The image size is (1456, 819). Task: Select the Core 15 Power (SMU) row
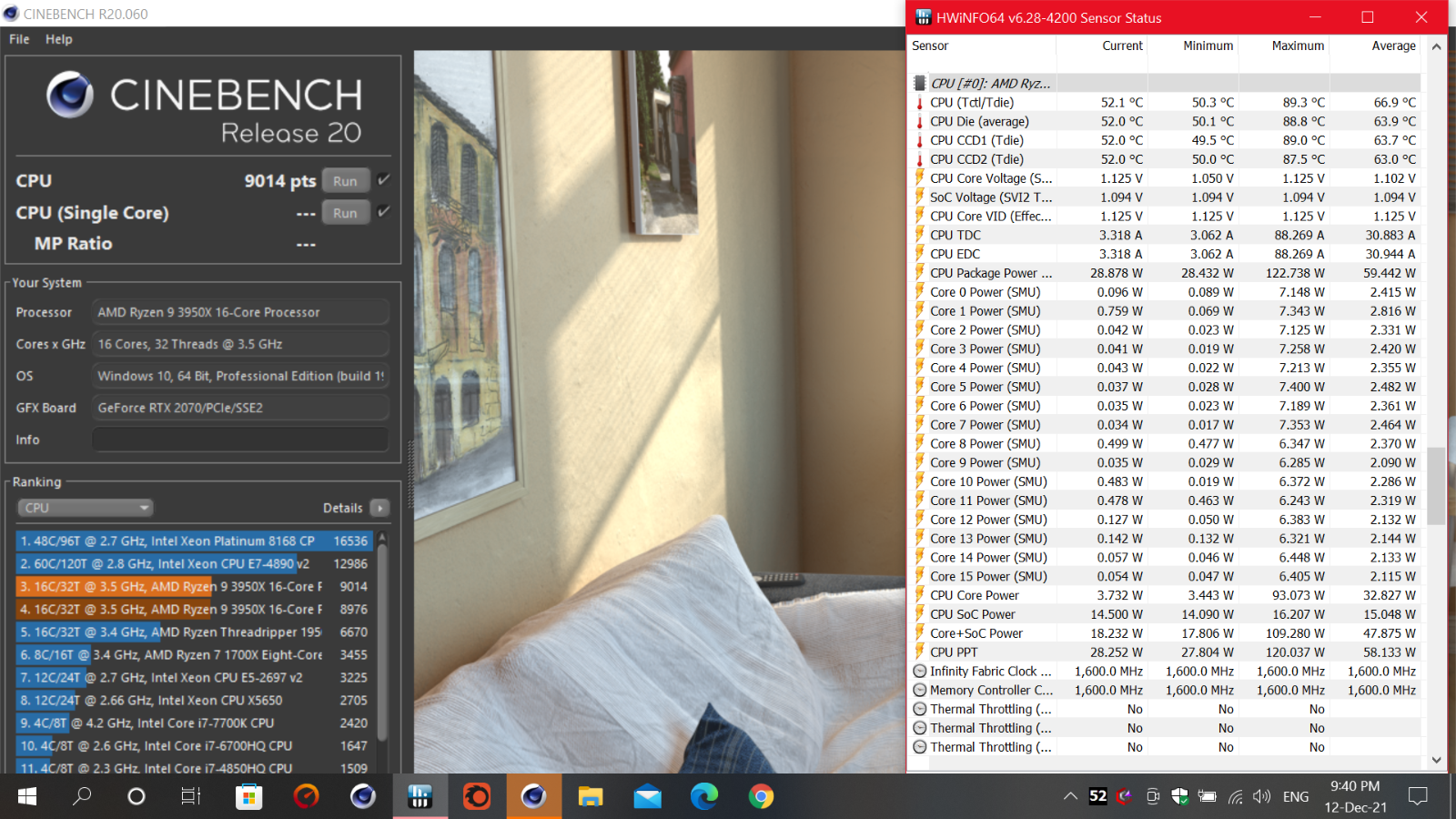[1165, 576]
